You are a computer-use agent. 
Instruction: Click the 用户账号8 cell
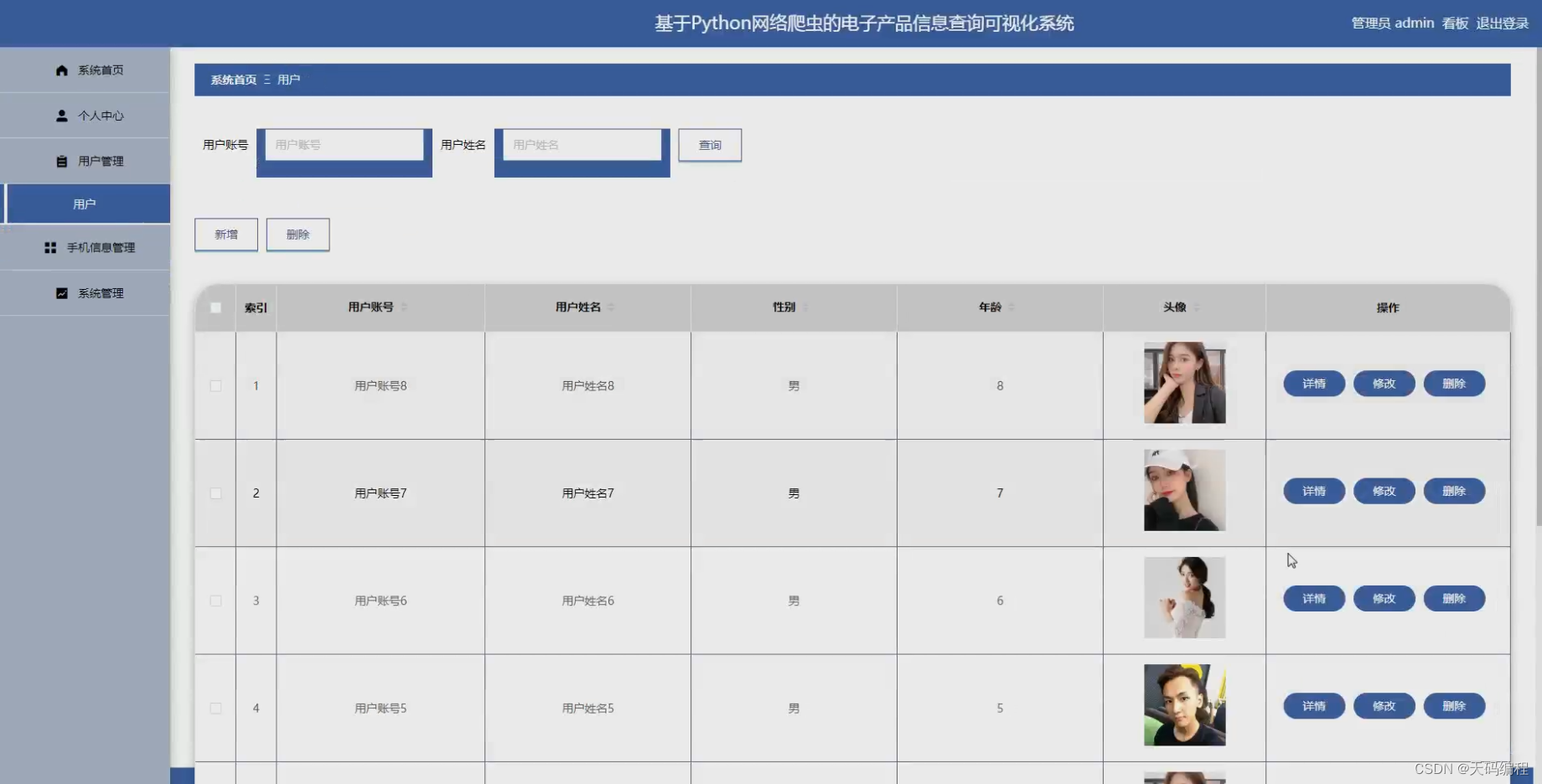[380, 386]
